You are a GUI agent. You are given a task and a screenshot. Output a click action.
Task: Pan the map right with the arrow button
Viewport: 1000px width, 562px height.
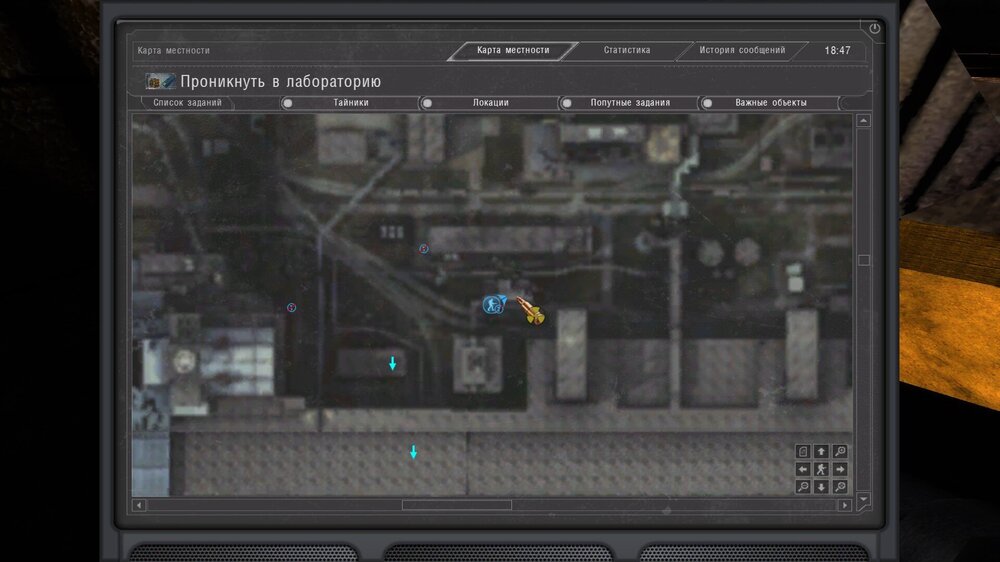coord(840,469)
